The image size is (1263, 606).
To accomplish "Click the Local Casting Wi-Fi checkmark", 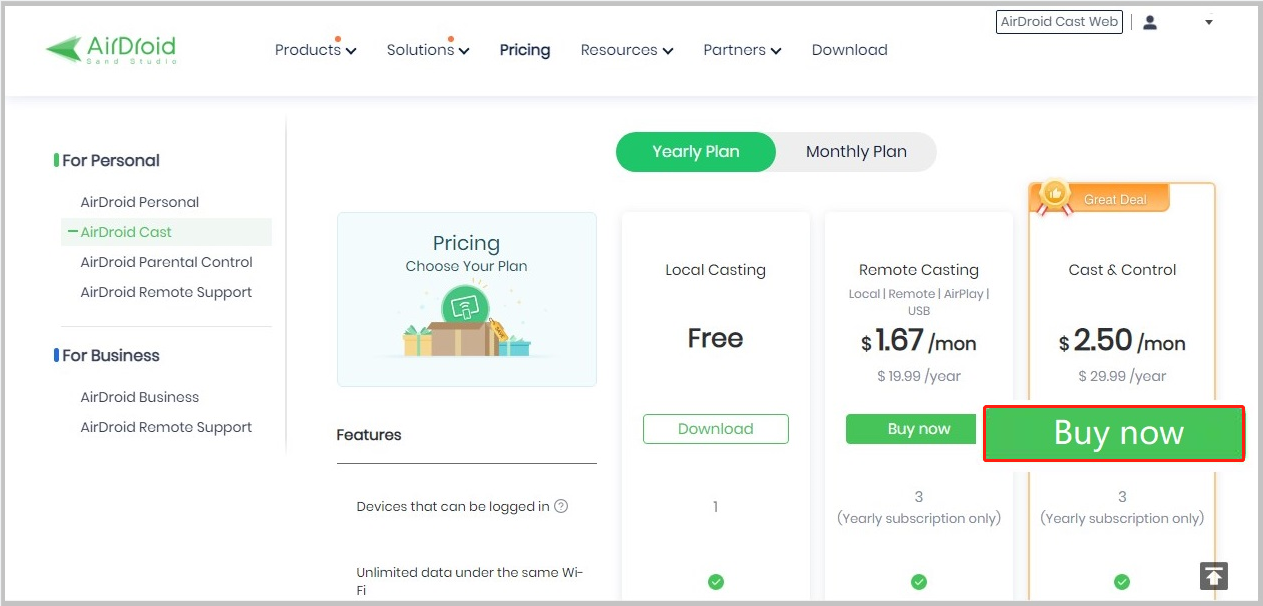I will pos(716,582).
